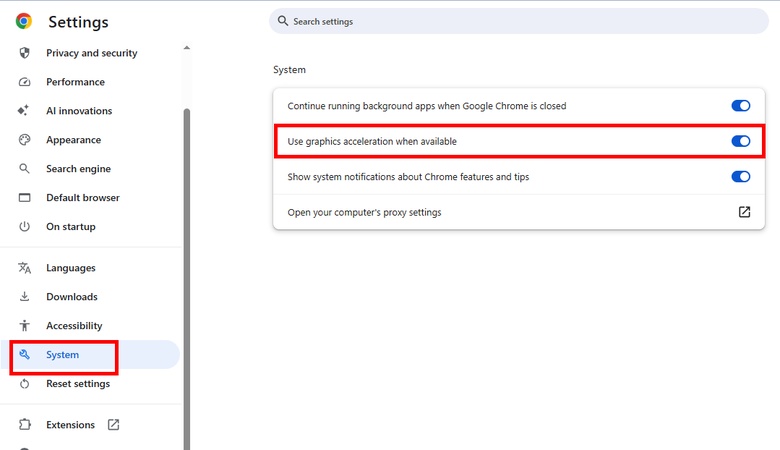Go to Performance settings
This screenshot has width=780, height=450.
click(76, 82)
